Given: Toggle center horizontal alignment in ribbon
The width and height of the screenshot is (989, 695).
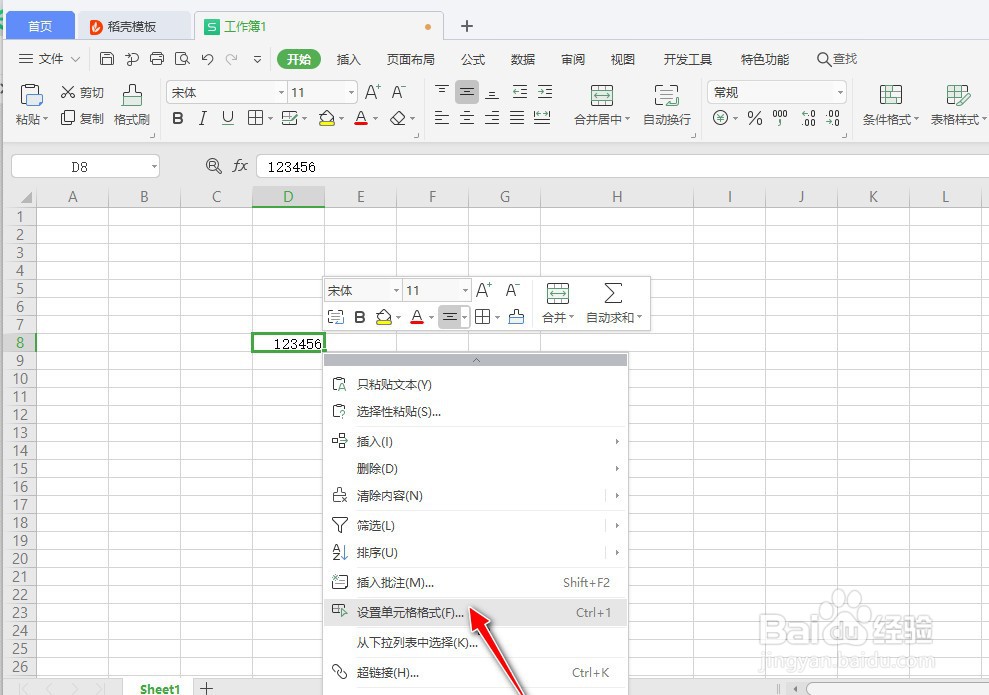Looking at the screenshot, I should tap(467, 118).
